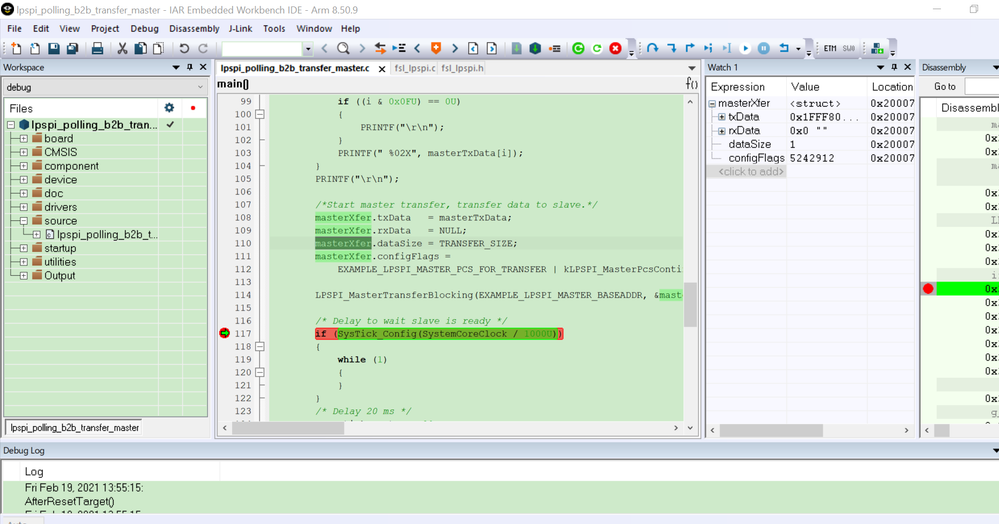Viewport: 999px width, 524px height.
Task: Select the workspace bottom tab lpspi_polling_b2b_transfer_master
Action: click(x=75, y=428)
